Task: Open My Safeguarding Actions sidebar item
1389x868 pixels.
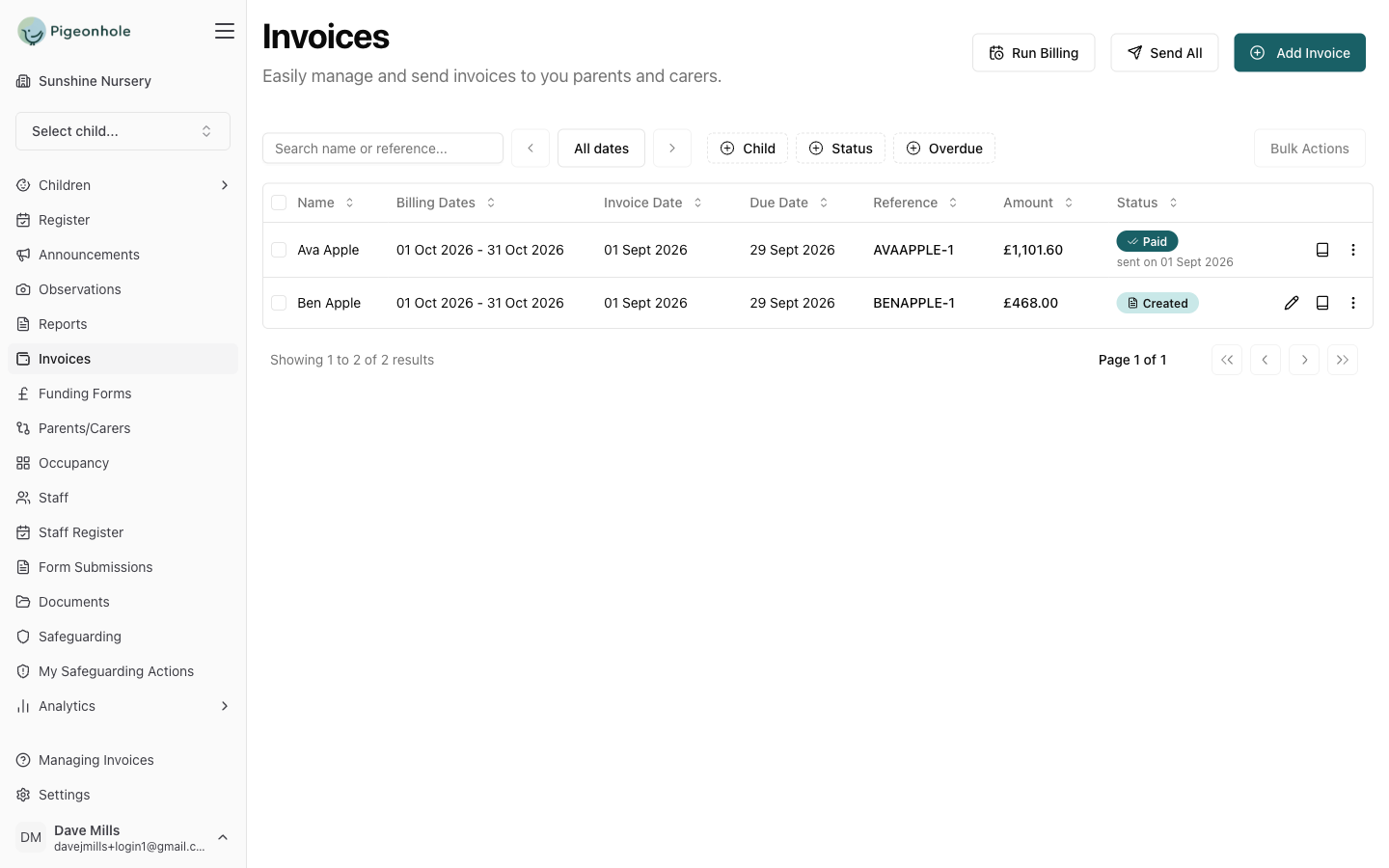Action: pos(123,671)
